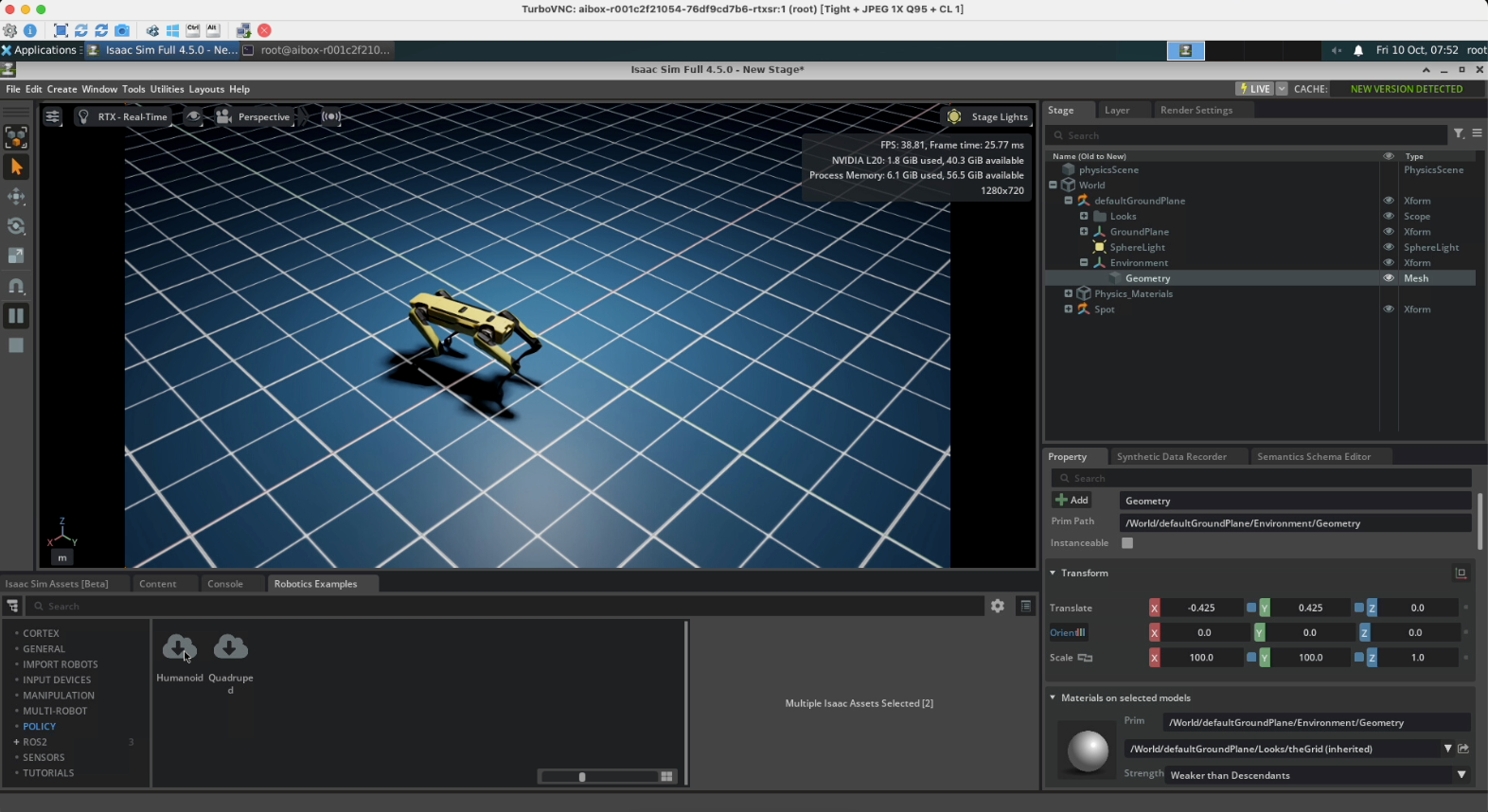Hide the SphereLight prim via eye icon
1488x812 pixels.
click(x=1389, y=247)
